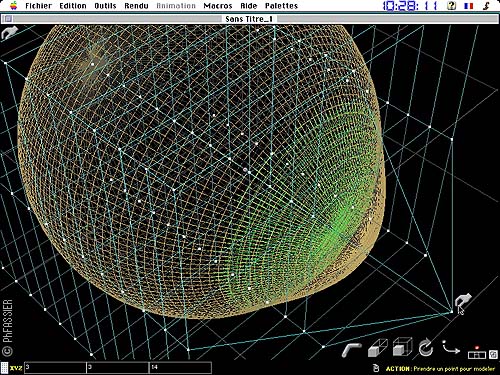
Task: Click the segmented bar with red dot
Action: point(477,353)
